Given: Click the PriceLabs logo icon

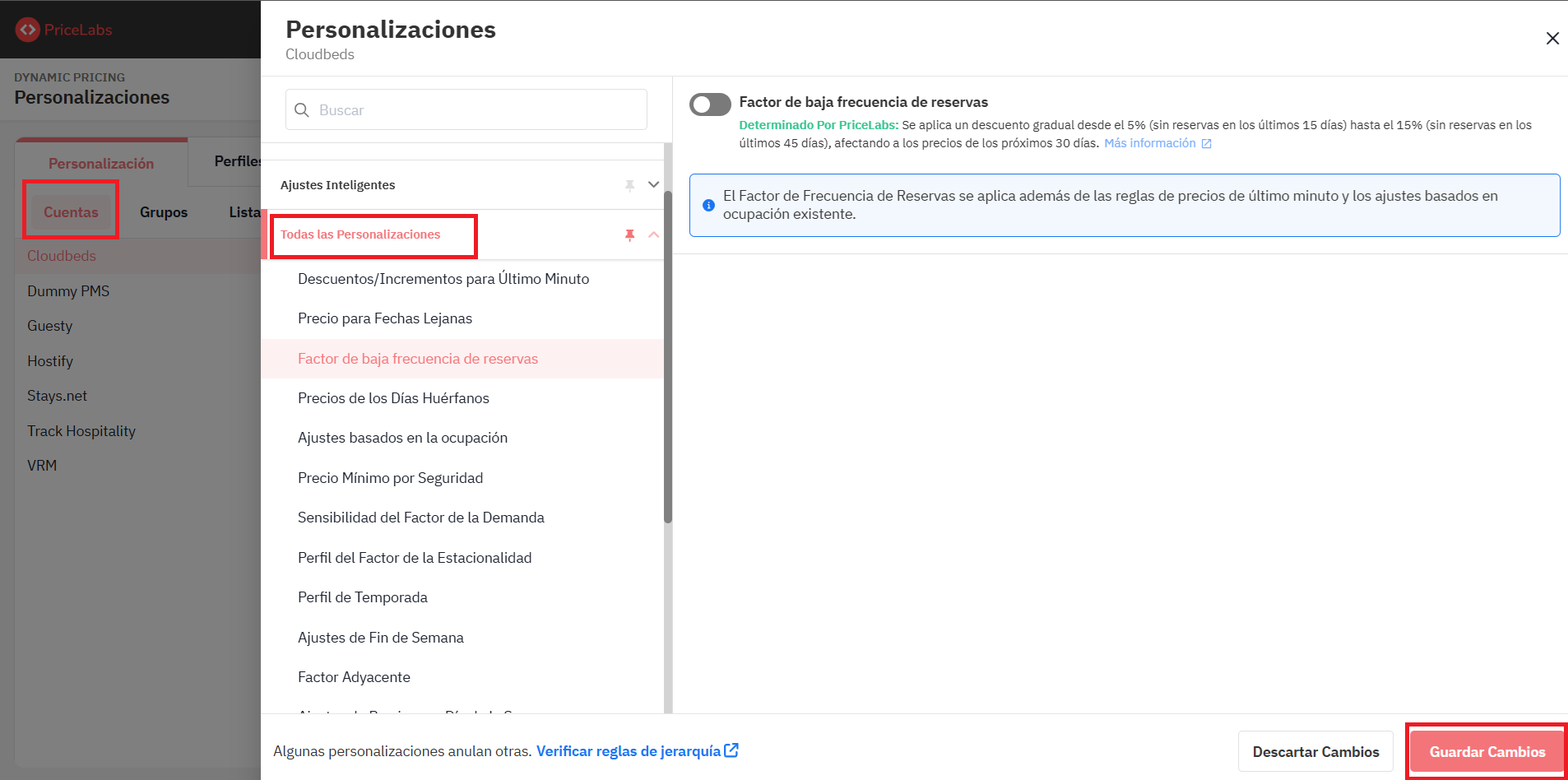Looking at the screenshot, I should click(27, 30).
